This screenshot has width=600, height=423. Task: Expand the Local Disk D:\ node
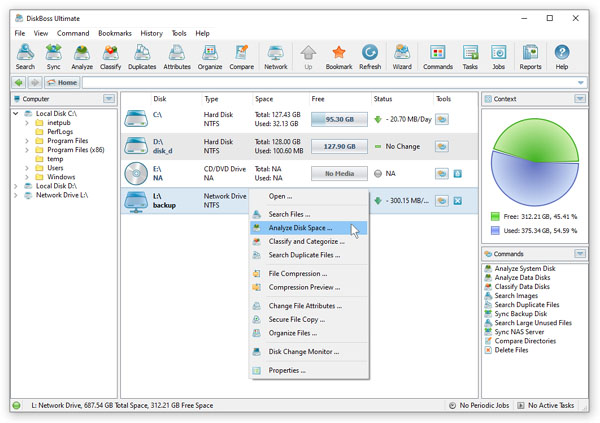[x=16, y=186]
